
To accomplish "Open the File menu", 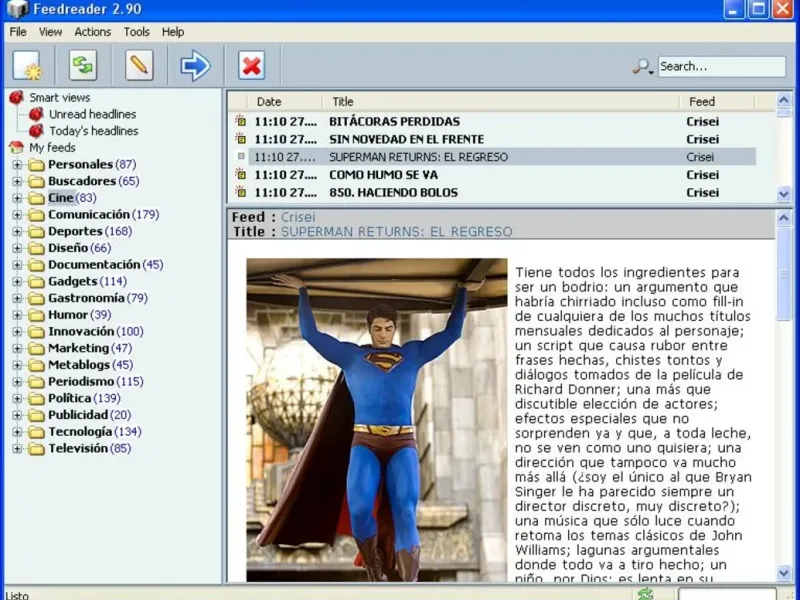I will tap(18, 32).
